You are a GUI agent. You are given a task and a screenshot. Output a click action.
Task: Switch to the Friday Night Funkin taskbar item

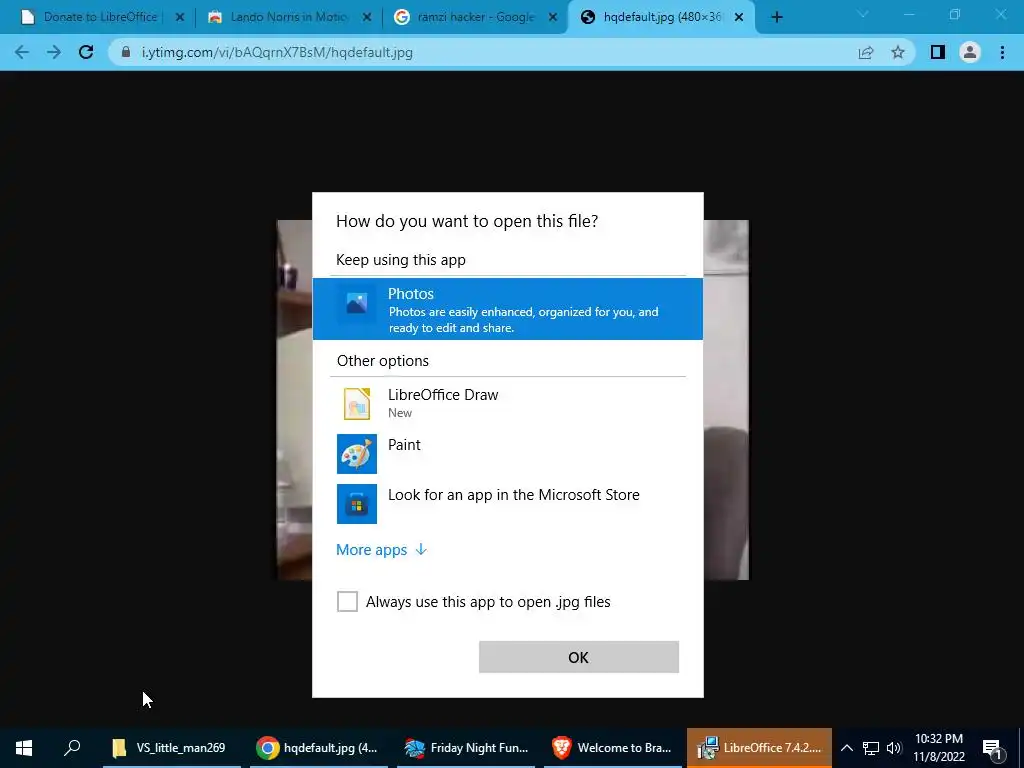(x=465, y=748)
